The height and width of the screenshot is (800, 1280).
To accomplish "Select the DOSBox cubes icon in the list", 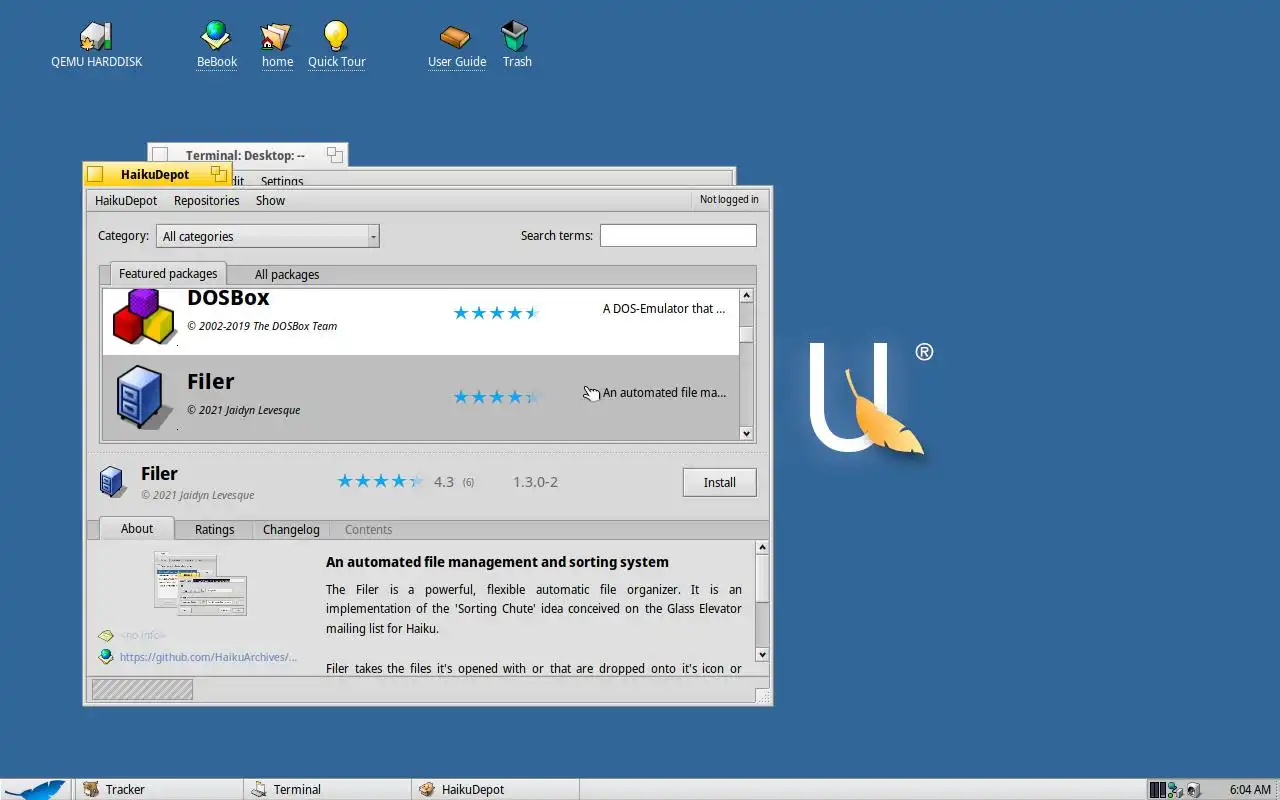I will pyautogui.click(x=144, y=317).
